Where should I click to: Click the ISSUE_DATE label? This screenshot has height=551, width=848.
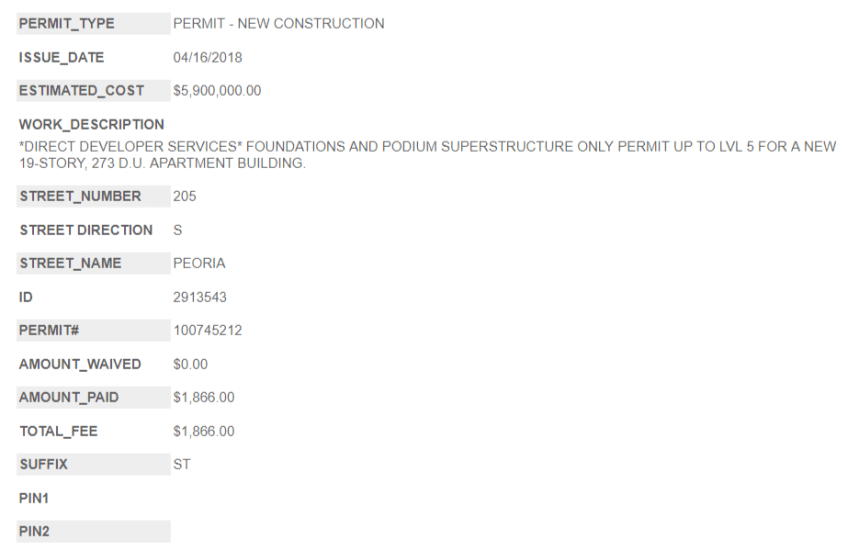62,58
